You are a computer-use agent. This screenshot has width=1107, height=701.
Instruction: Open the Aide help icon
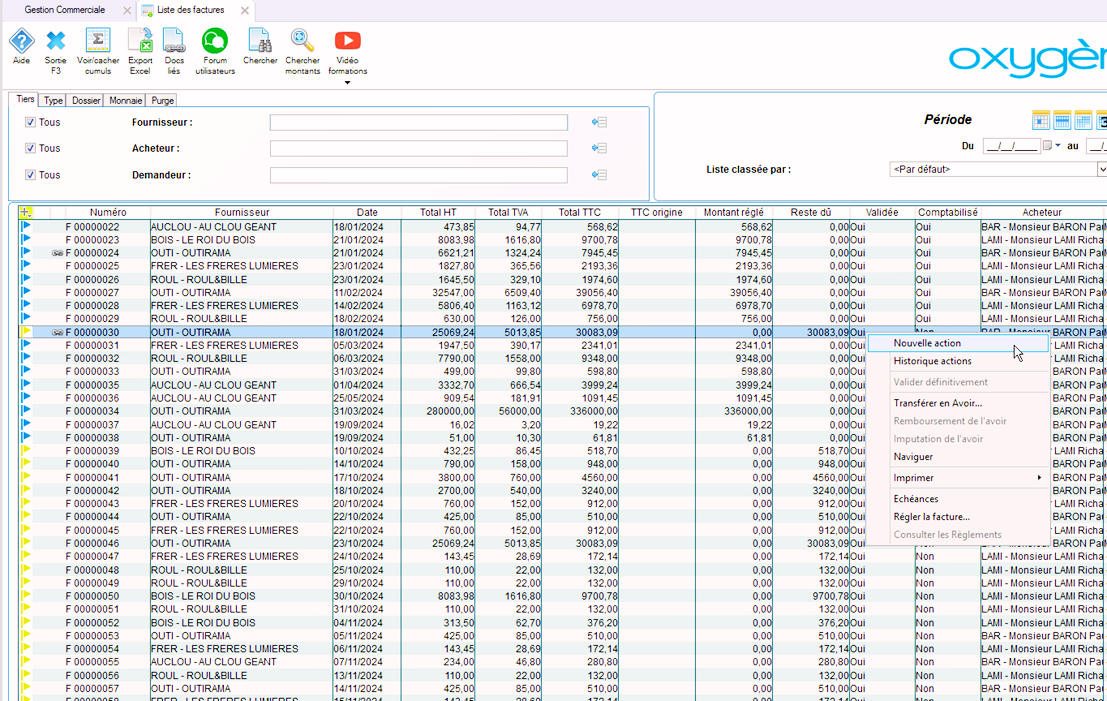pyautogui.click(x=21, y=42)
